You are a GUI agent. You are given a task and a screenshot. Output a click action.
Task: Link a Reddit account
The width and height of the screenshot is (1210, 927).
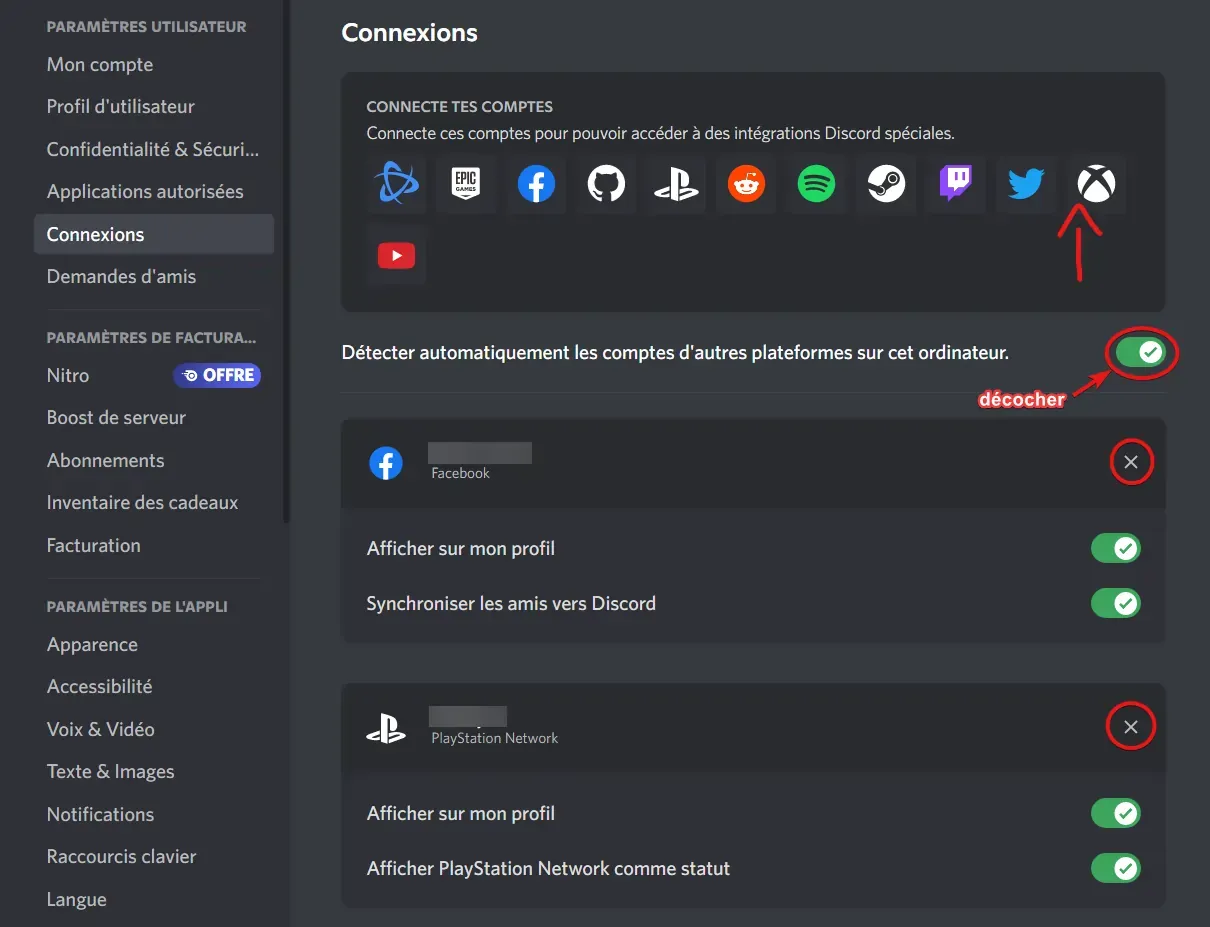pos(746,184)
